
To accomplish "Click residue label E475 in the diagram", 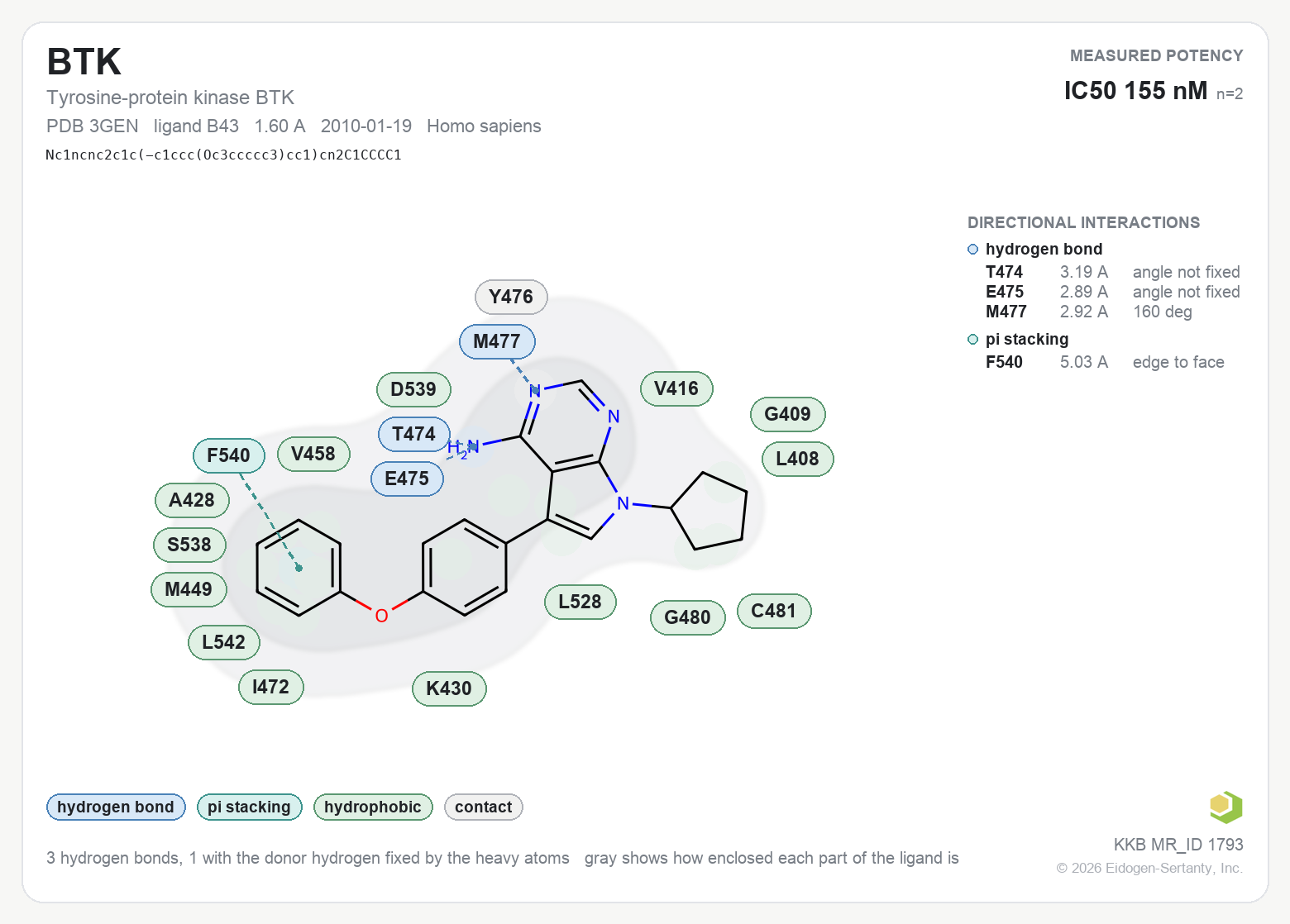I will 407,479.
